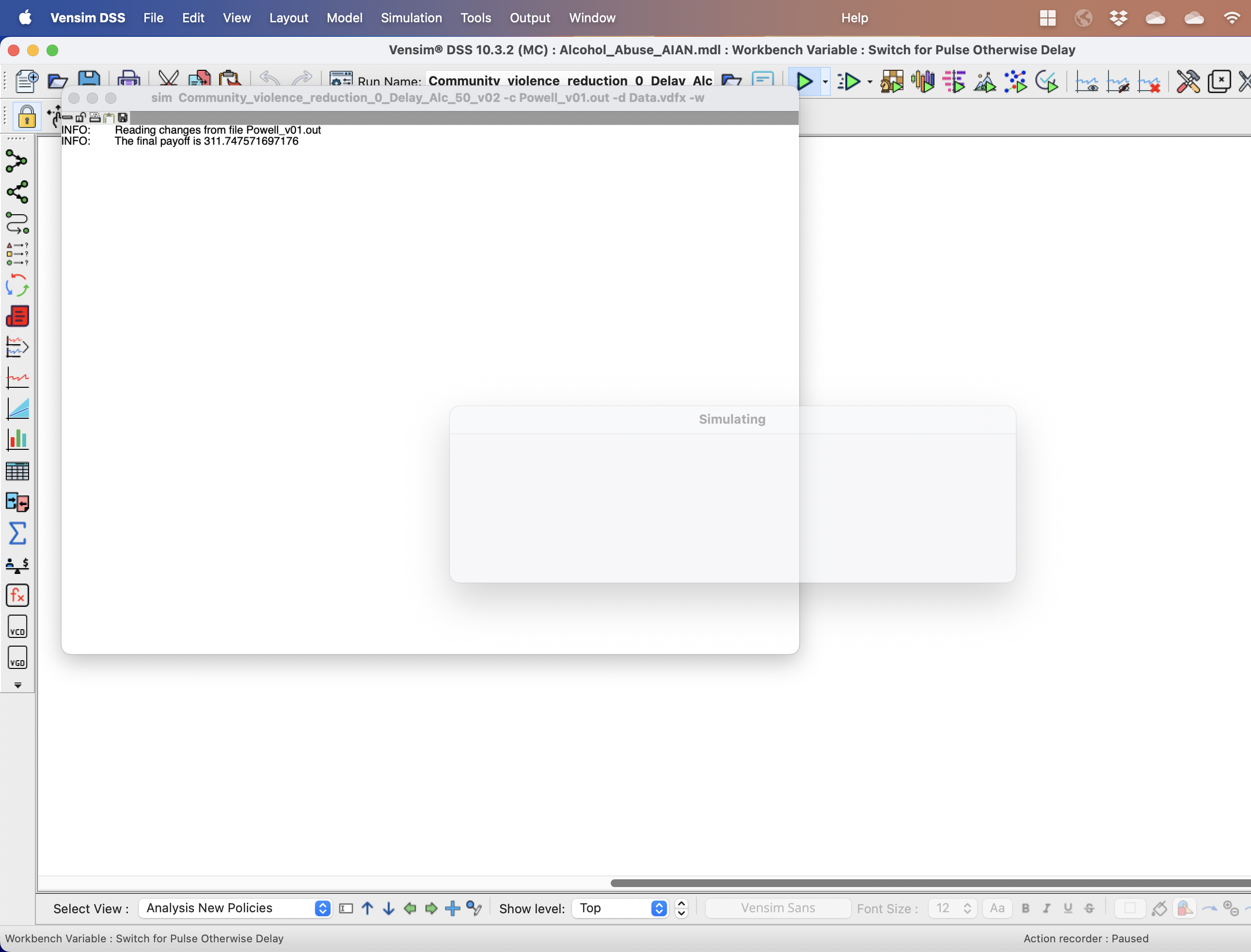This screenshot has width=1251, height=952.
Task: Open the Simulation menu
Action: pyautogui.click(x=411, y=17)
